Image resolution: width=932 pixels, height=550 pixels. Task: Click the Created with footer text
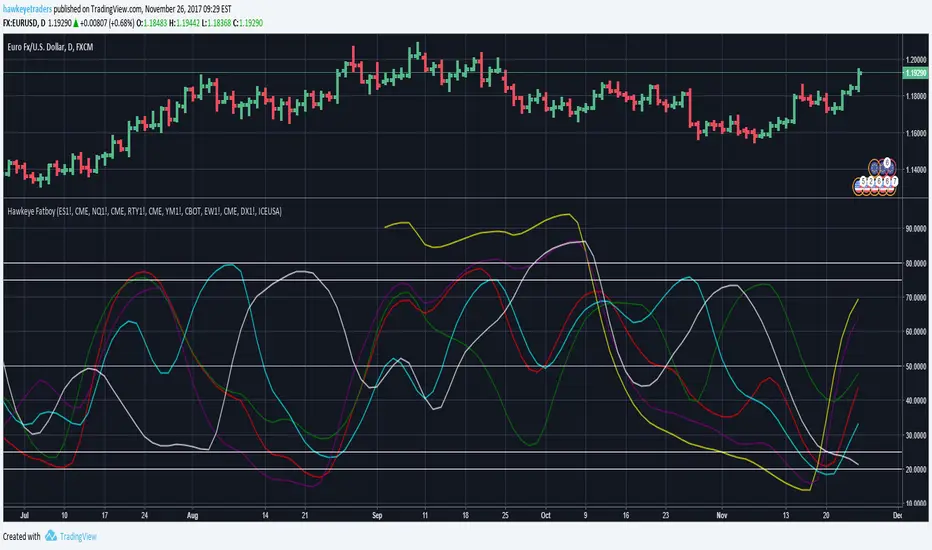21,536
